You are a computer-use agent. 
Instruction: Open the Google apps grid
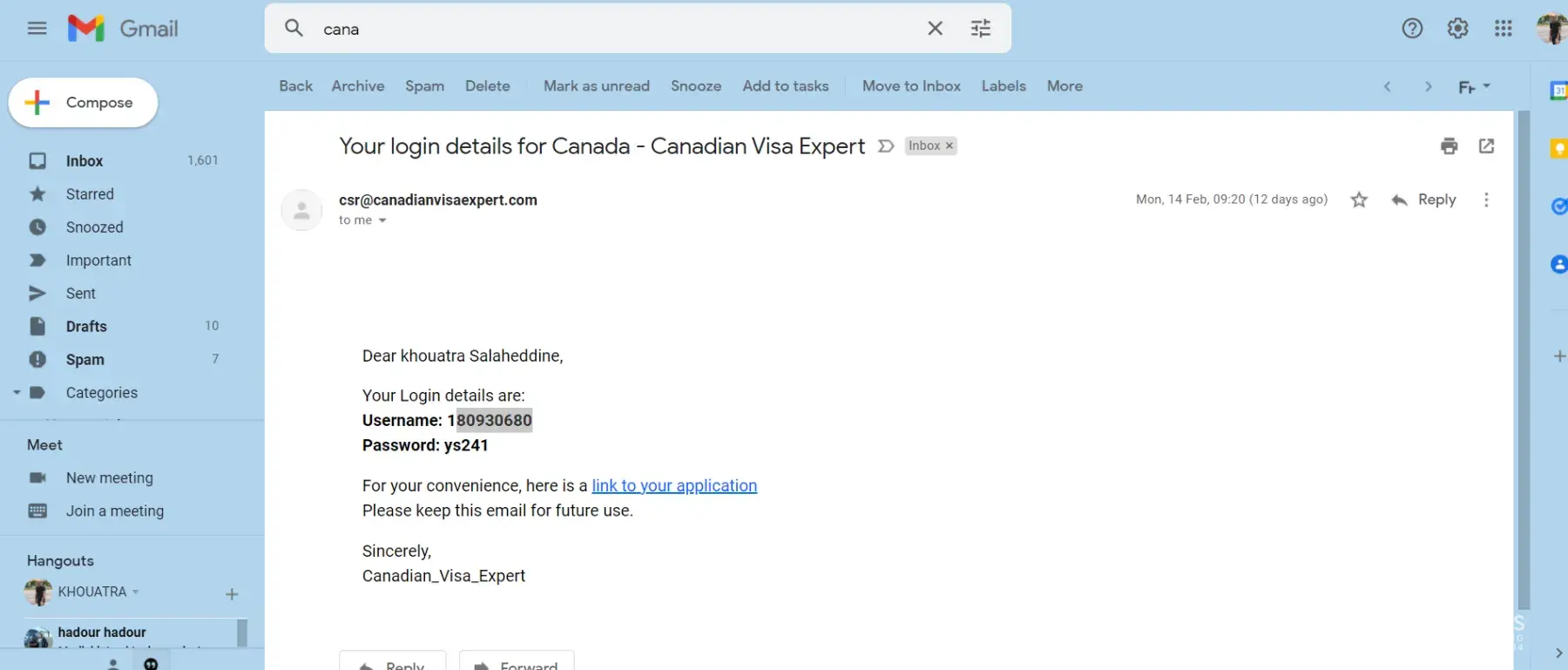point(1504,29)
